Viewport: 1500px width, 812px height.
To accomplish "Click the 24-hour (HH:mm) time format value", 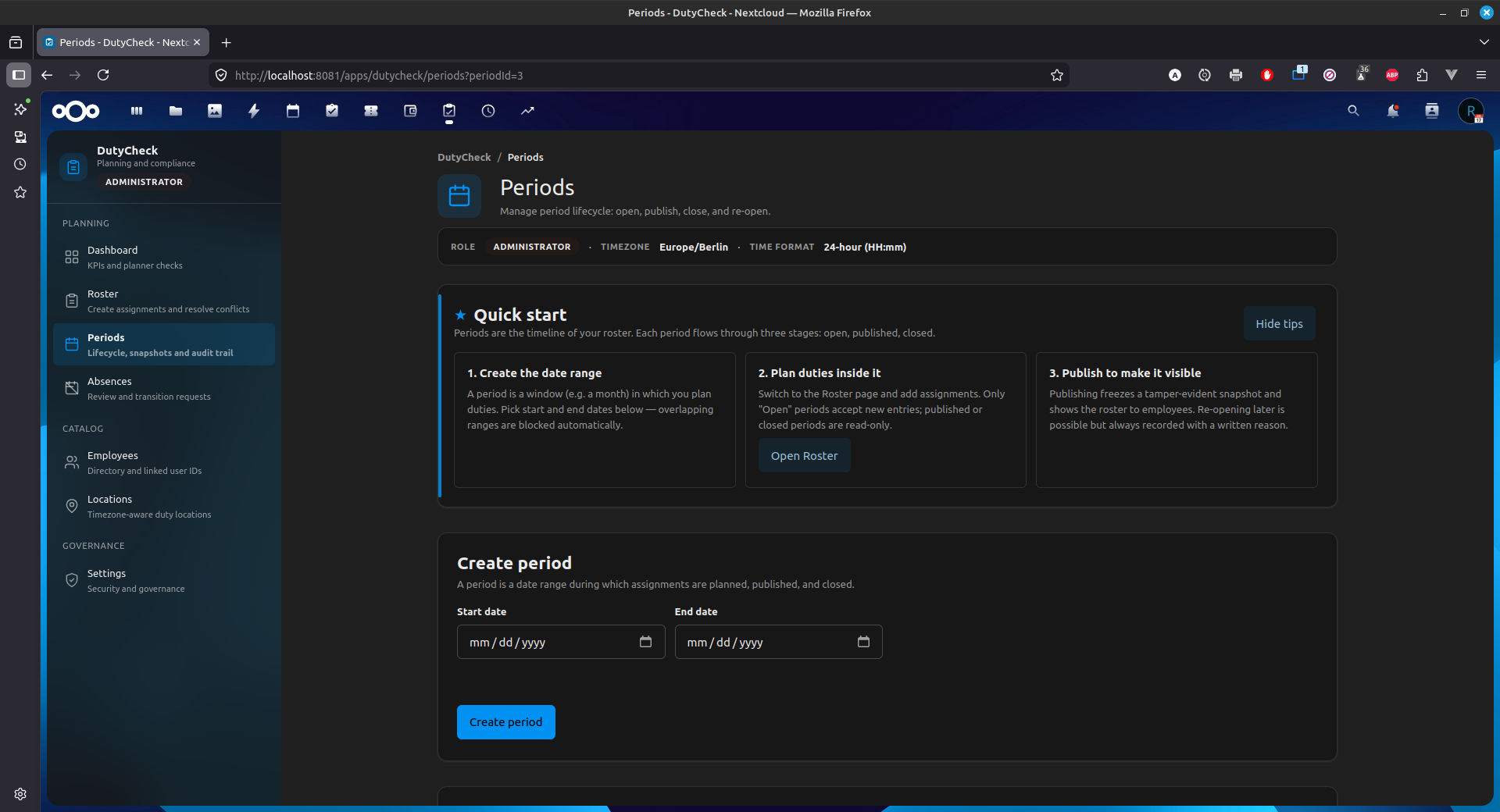I will [x=865, y=247].
